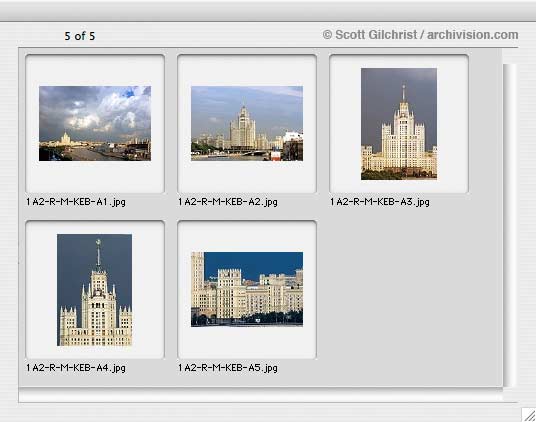The height and width of the screenshot is (422, 536).
Task: Click the window resize grip corner
Action: [x=529, y=414]
